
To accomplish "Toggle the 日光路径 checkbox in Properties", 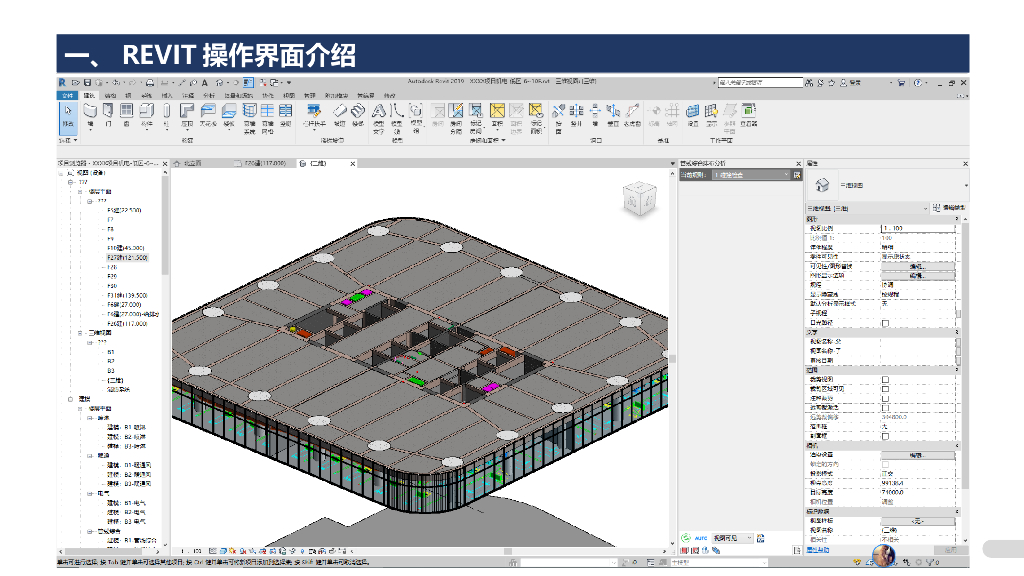I will click(x=885, y=323).
